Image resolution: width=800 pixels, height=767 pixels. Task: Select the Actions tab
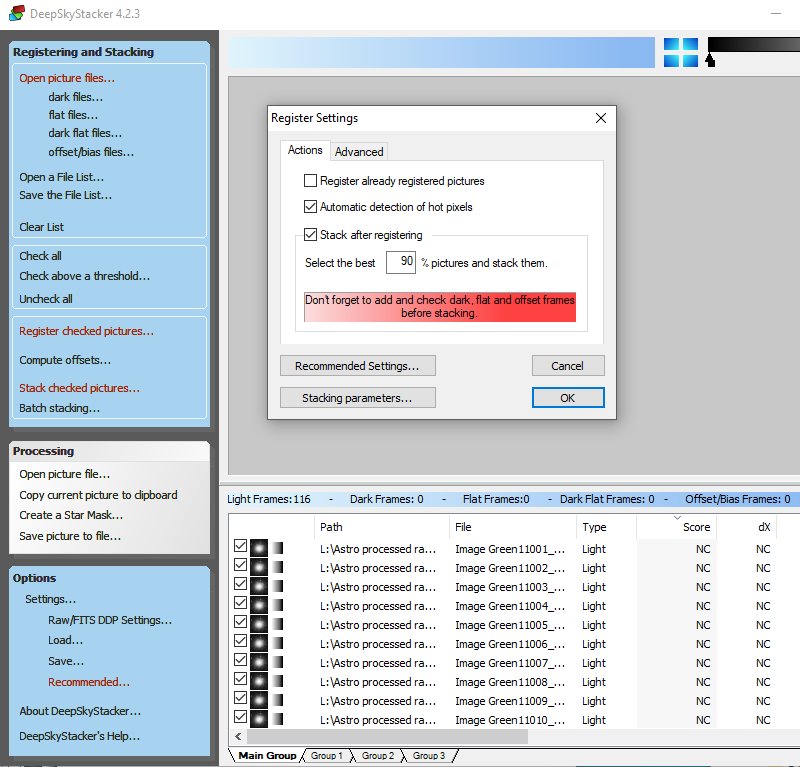pos(305,150)
